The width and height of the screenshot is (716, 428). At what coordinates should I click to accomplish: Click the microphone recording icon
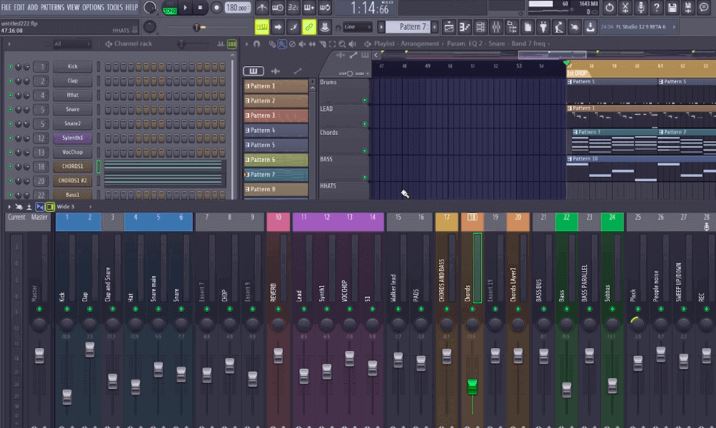641,8
